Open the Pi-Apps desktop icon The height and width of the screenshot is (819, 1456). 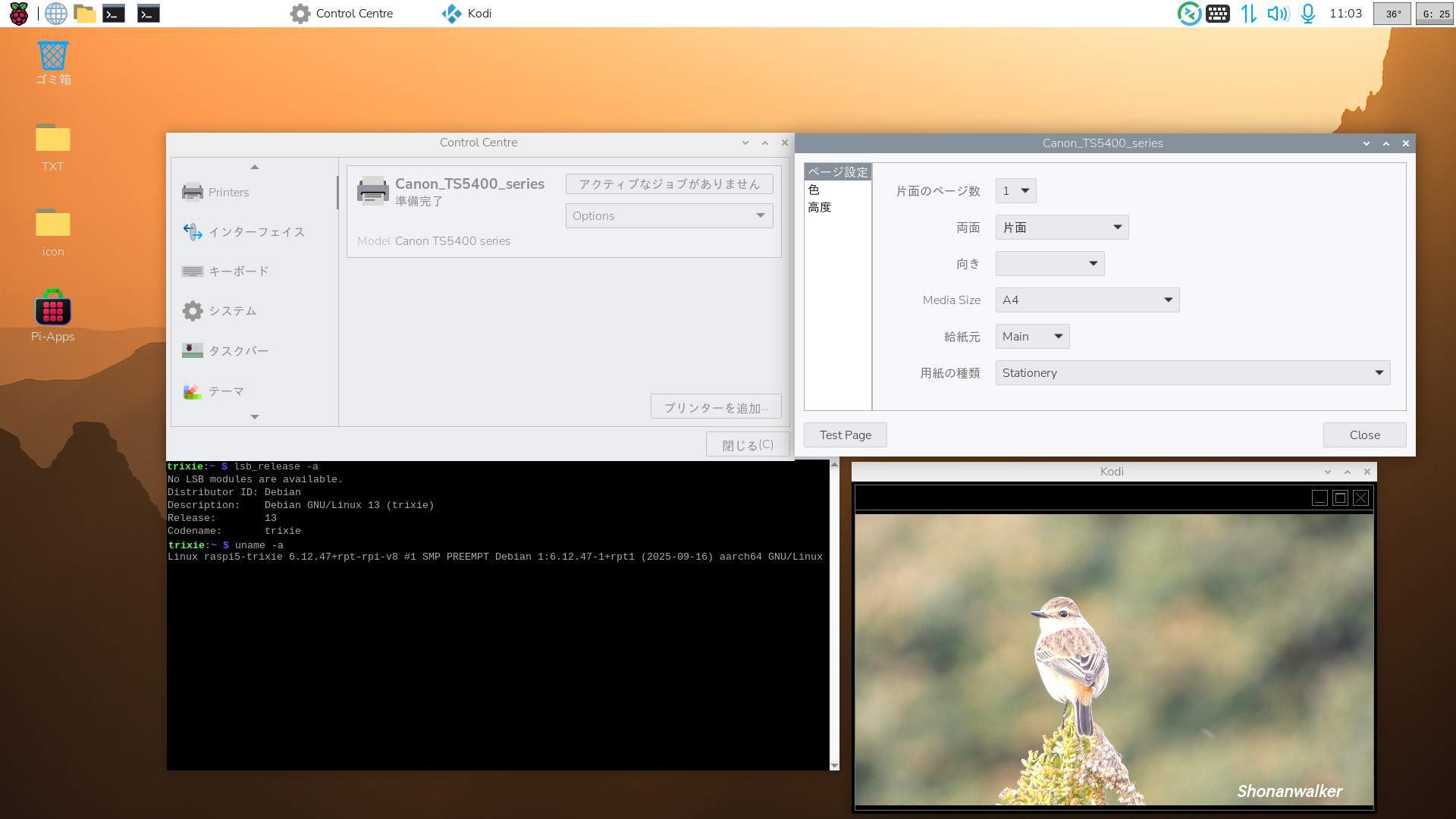52,309
